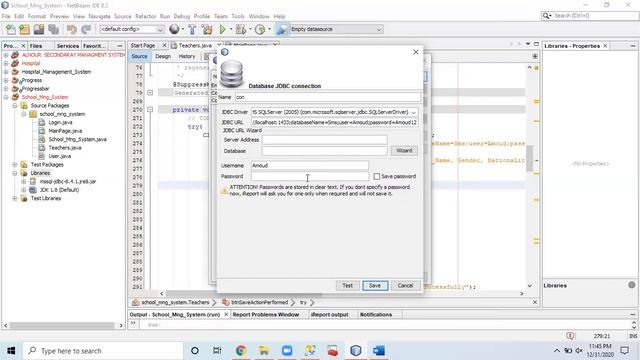
Task: Click the Open Project toolbar icon
Action: (39, 29)
